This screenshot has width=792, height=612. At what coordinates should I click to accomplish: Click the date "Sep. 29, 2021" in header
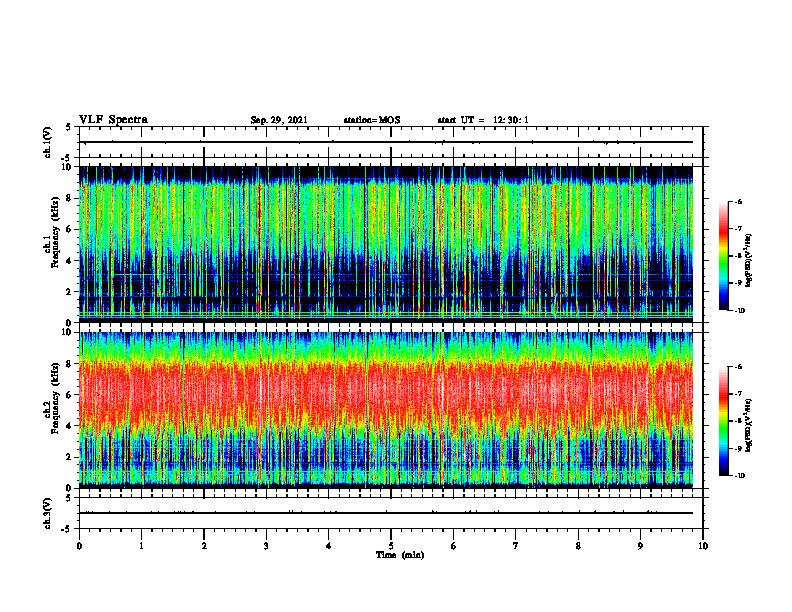point(279,120)
